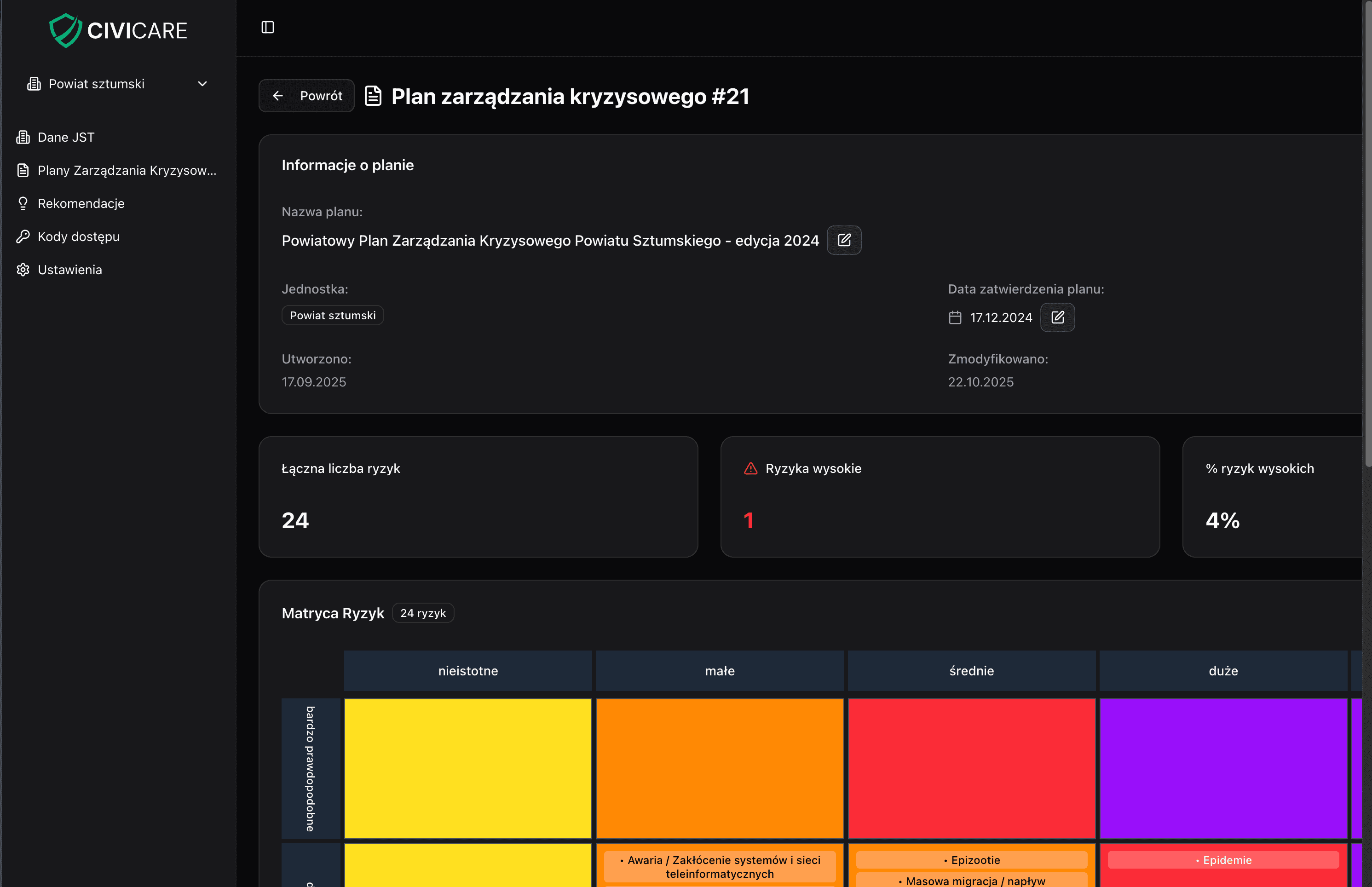
Task: Click the CiviCare shield logo
Action: coord(65,30)
